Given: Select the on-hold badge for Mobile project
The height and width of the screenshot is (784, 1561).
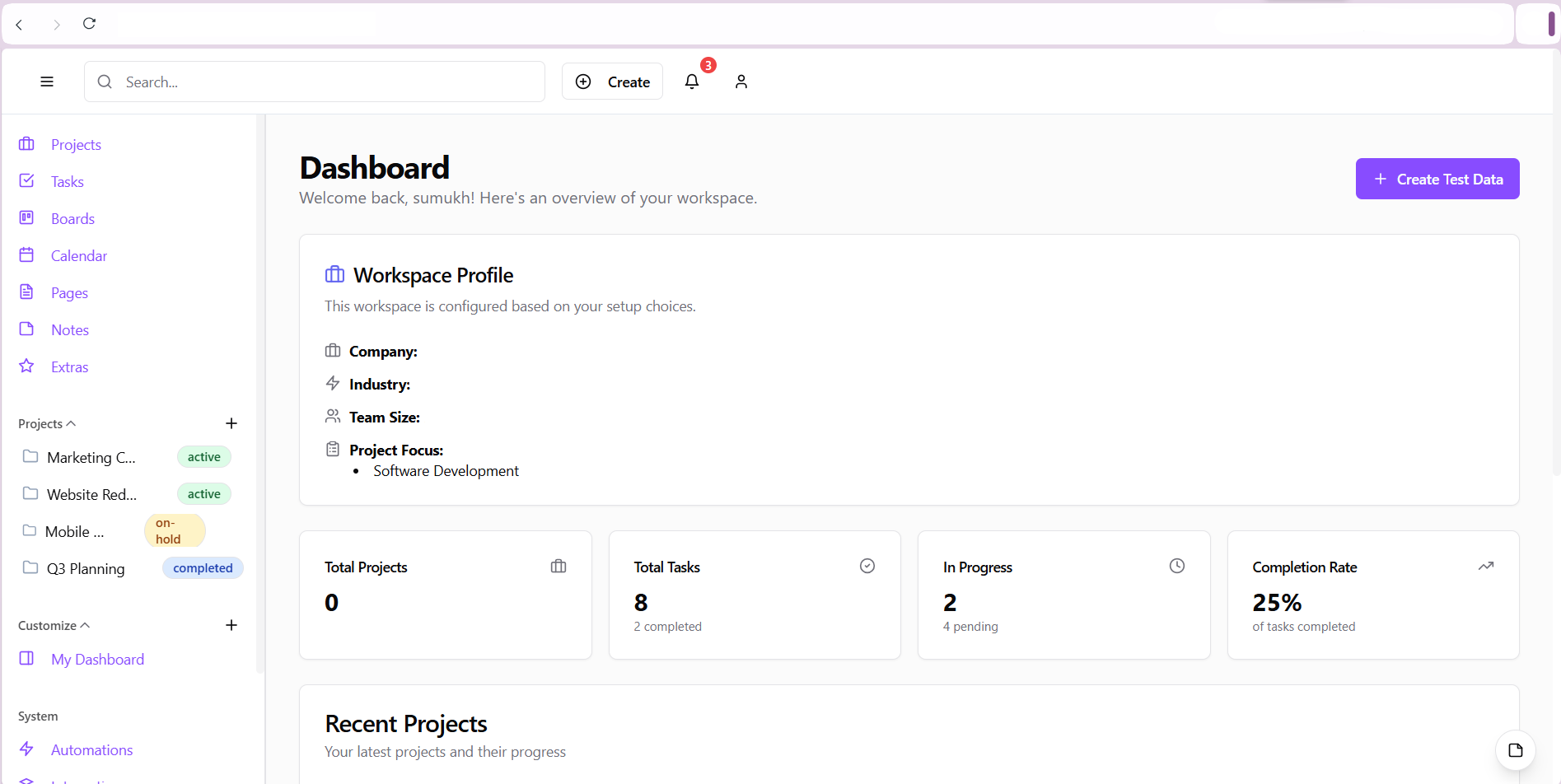Looking at the screenshot, I should (x=174, y=530).
